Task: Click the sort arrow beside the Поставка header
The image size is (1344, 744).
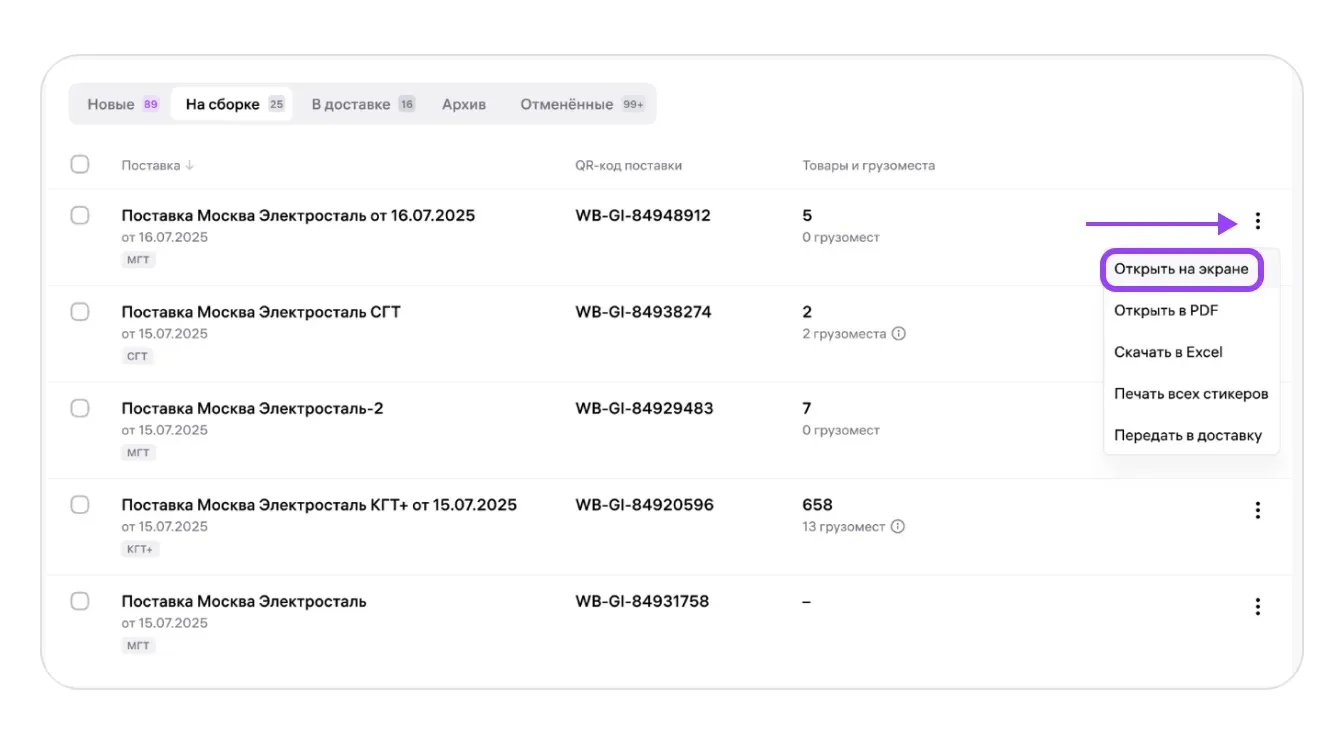Action: point(190,166)
